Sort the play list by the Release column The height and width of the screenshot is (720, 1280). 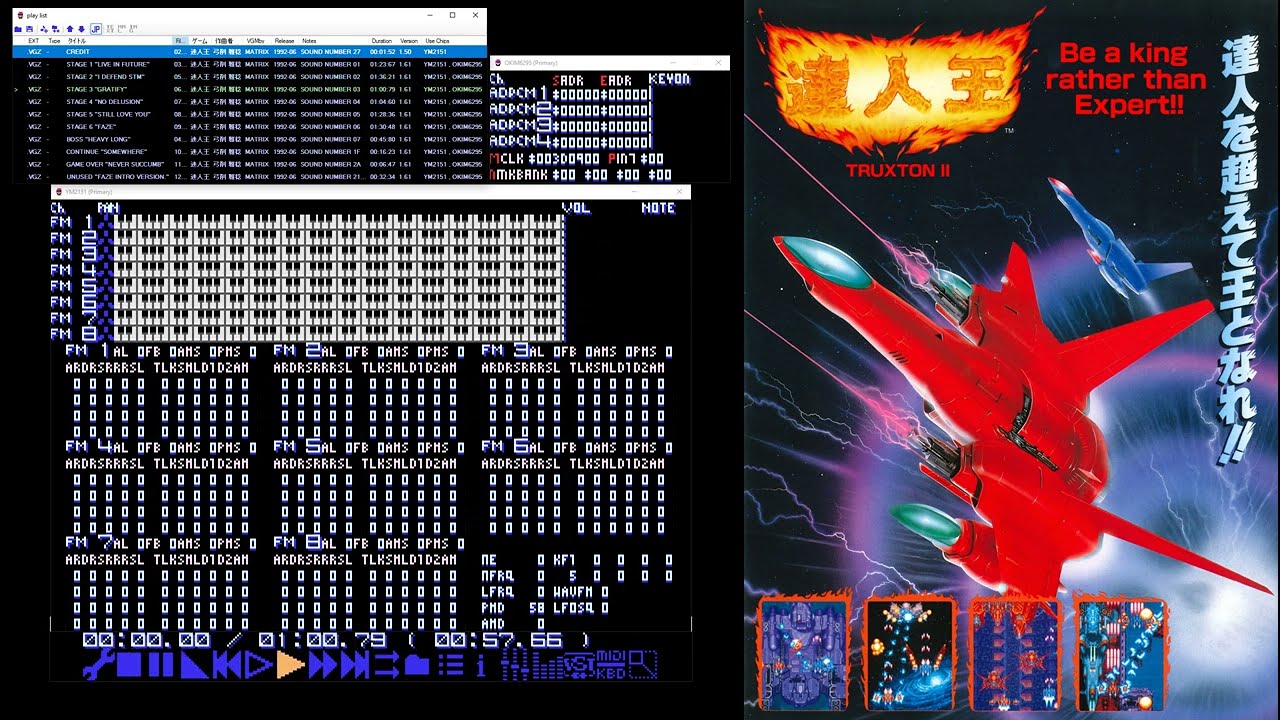[x=286, y=41]
